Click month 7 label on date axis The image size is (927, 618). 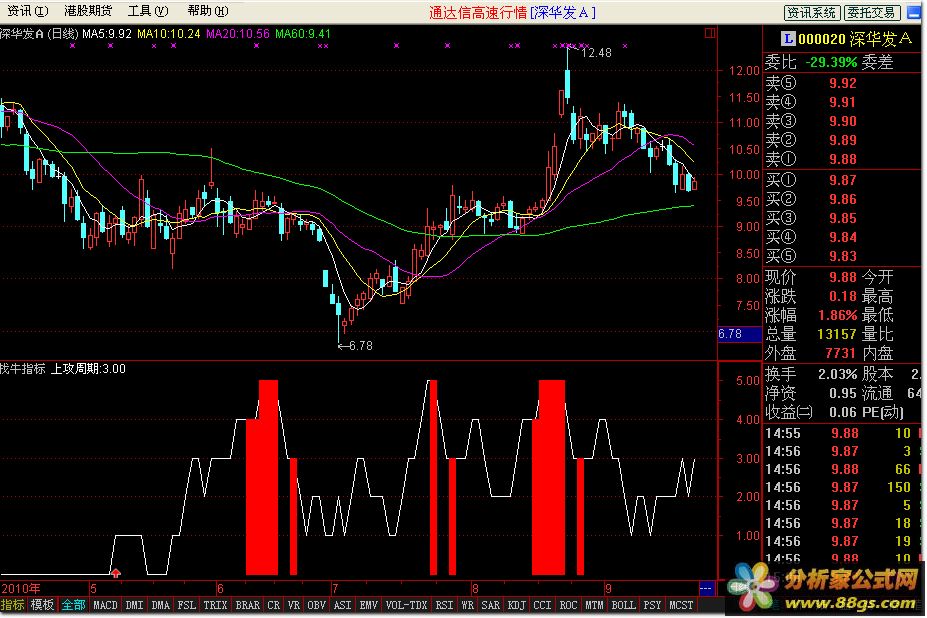(x=335, y=588)
